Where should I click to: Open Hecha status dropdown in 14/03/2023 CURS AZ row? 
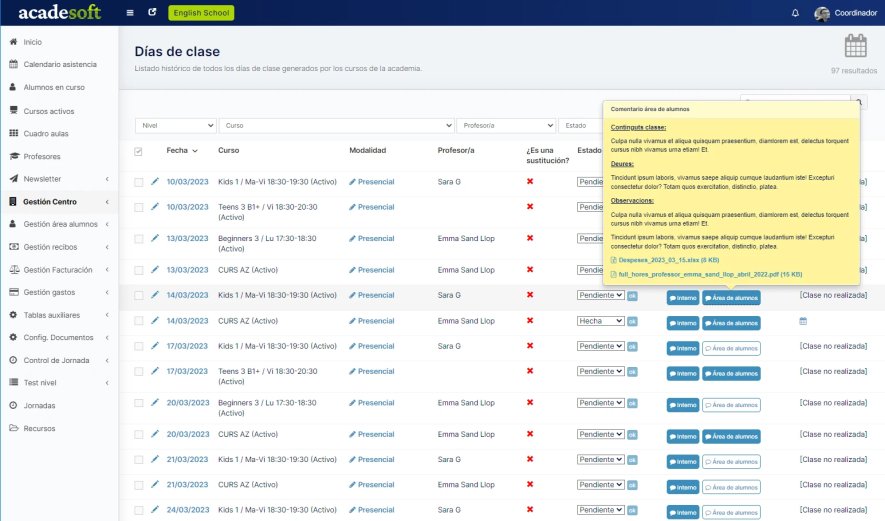(601, 321)
